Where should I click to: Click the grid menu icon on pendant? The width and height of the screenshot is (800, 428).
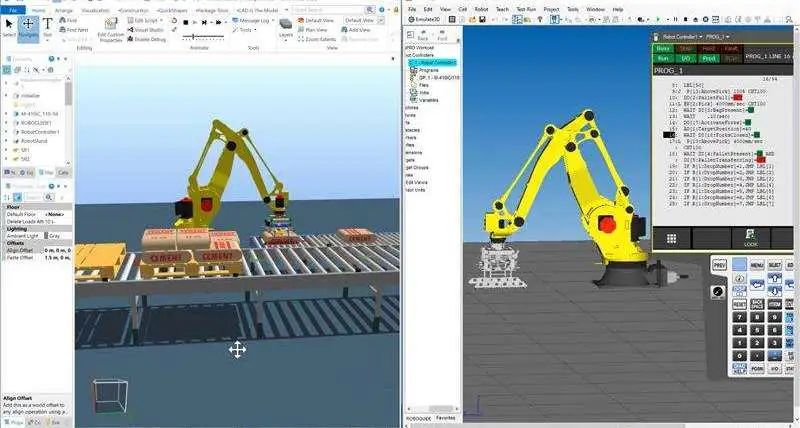point(671,239)
